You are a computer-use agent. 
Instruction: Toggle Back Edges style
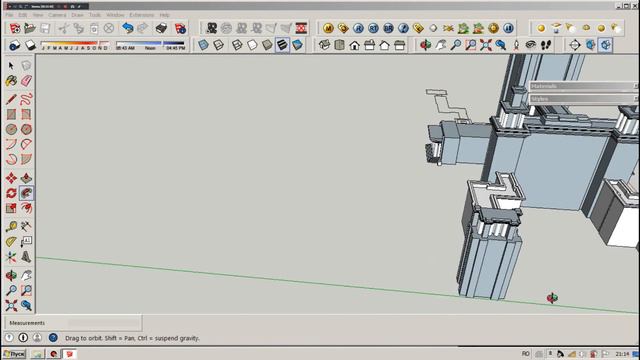pyautogui.click(x=218, y=45)
